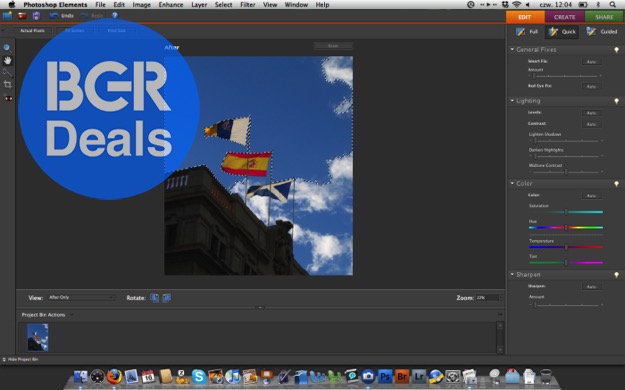Collapse the Lighting section
This screenshot has height=390, width=625.
[512, 101]
